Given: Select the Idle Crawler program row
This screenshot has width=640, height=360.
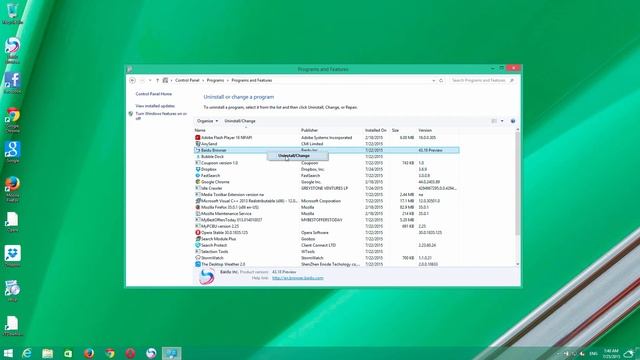Looking at the screenshot, I should 327,188.
